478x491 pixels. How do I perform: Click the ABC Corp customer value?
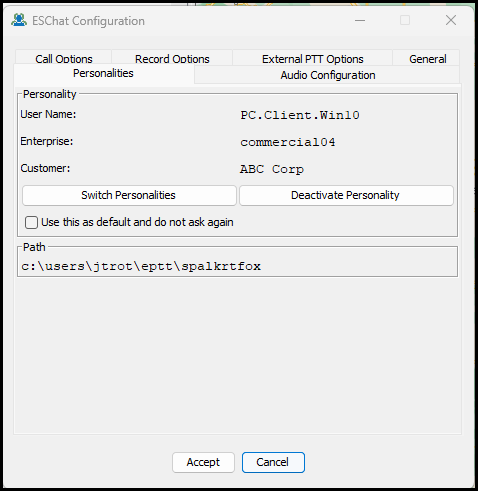(272, 169)
